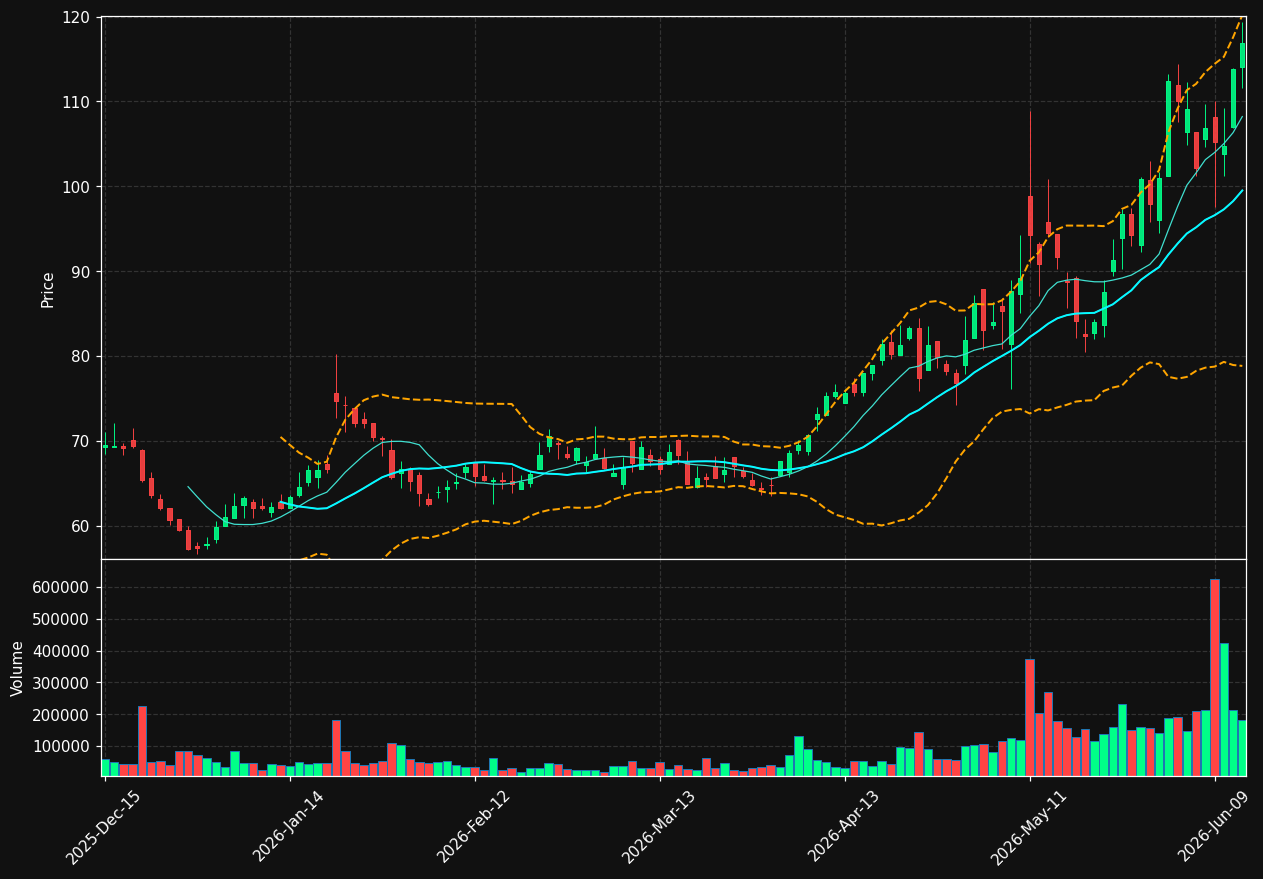Select the red volume bar at 2026-May-11
Image resolution: width=1263 pixels, height=879 pixels.
click(1030, 718)
